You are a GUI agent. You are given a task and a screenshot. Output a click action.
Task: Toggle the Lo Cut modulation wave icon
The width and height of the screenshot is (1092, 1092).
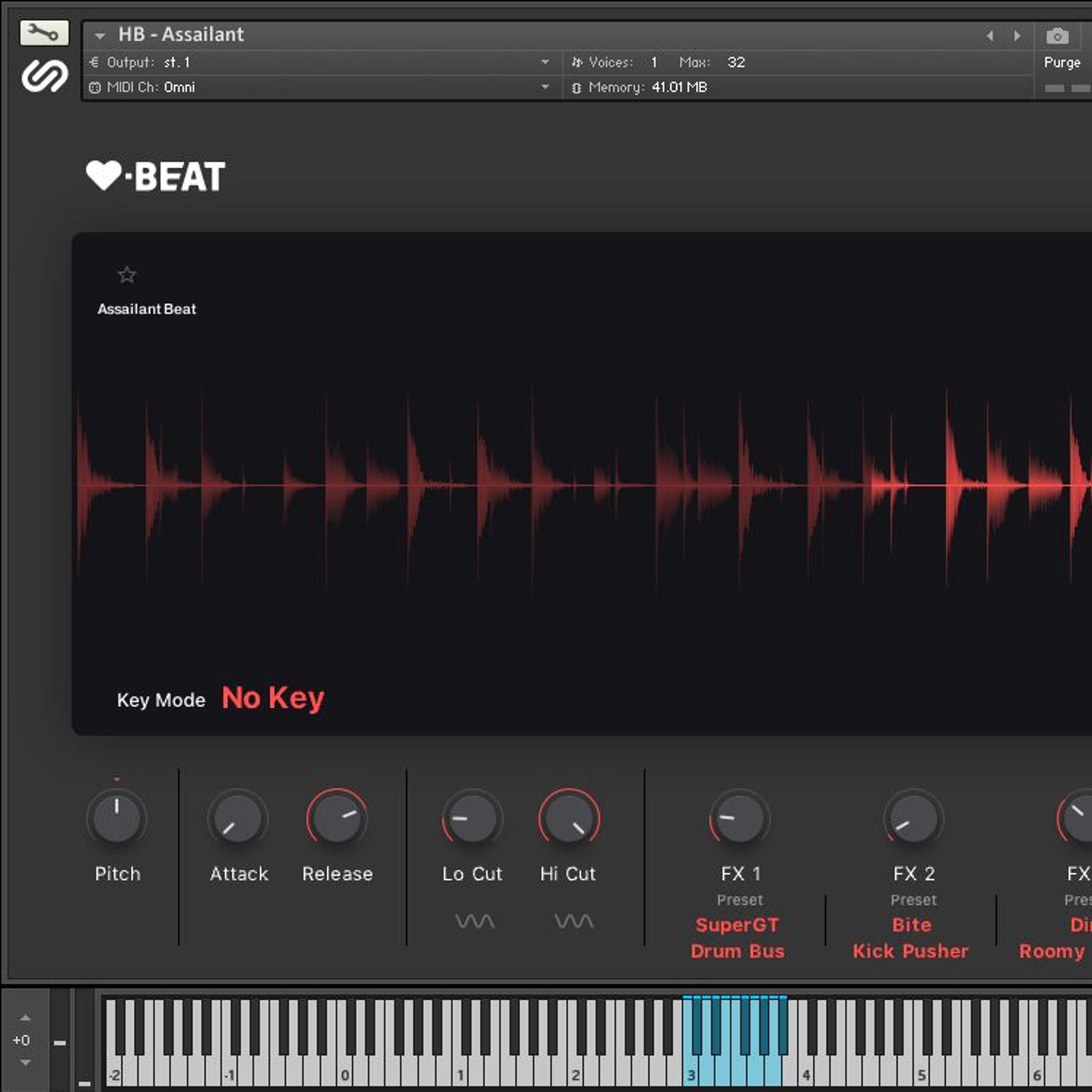(x=474, y=922)
